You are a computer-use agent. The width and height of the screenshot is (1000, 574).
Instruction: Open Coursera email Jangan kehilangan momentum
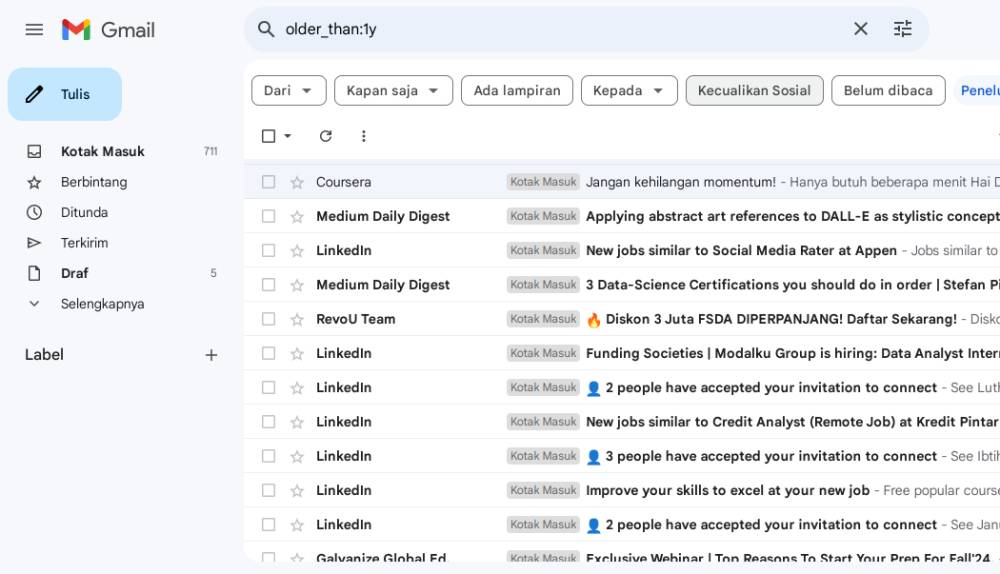622,182
